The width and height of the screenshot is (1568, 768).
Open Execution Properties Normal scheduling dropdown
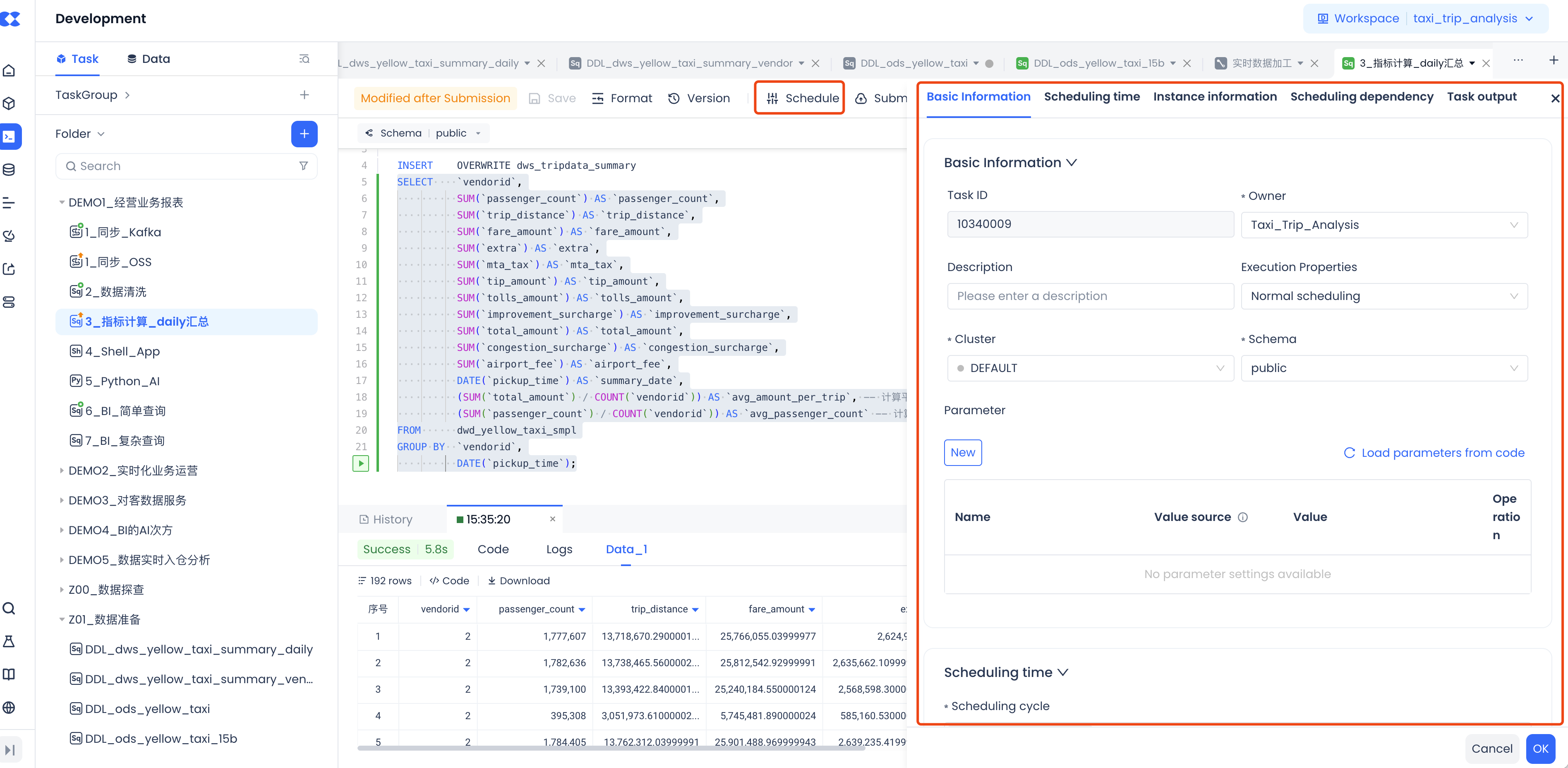[x=1383, y=297]
